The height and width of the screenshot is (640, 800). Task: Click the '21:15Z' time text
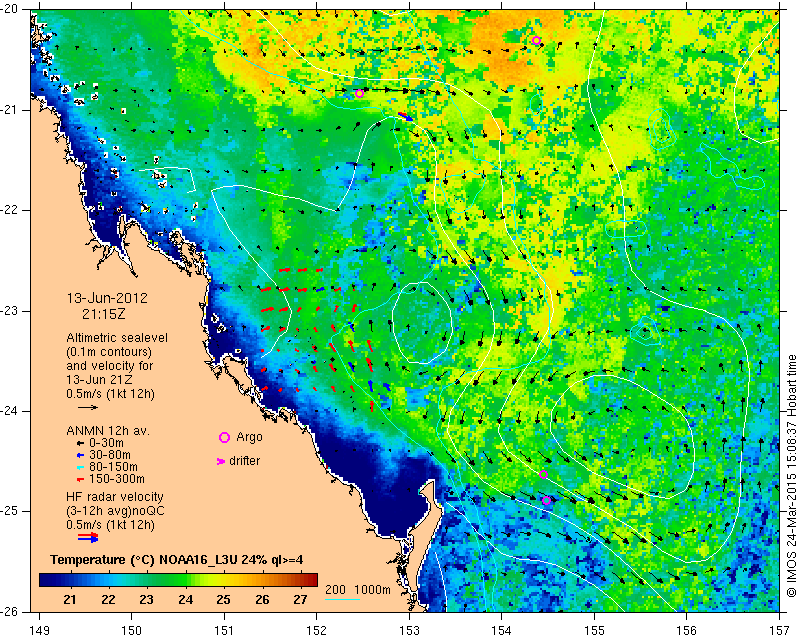point(104,314)
